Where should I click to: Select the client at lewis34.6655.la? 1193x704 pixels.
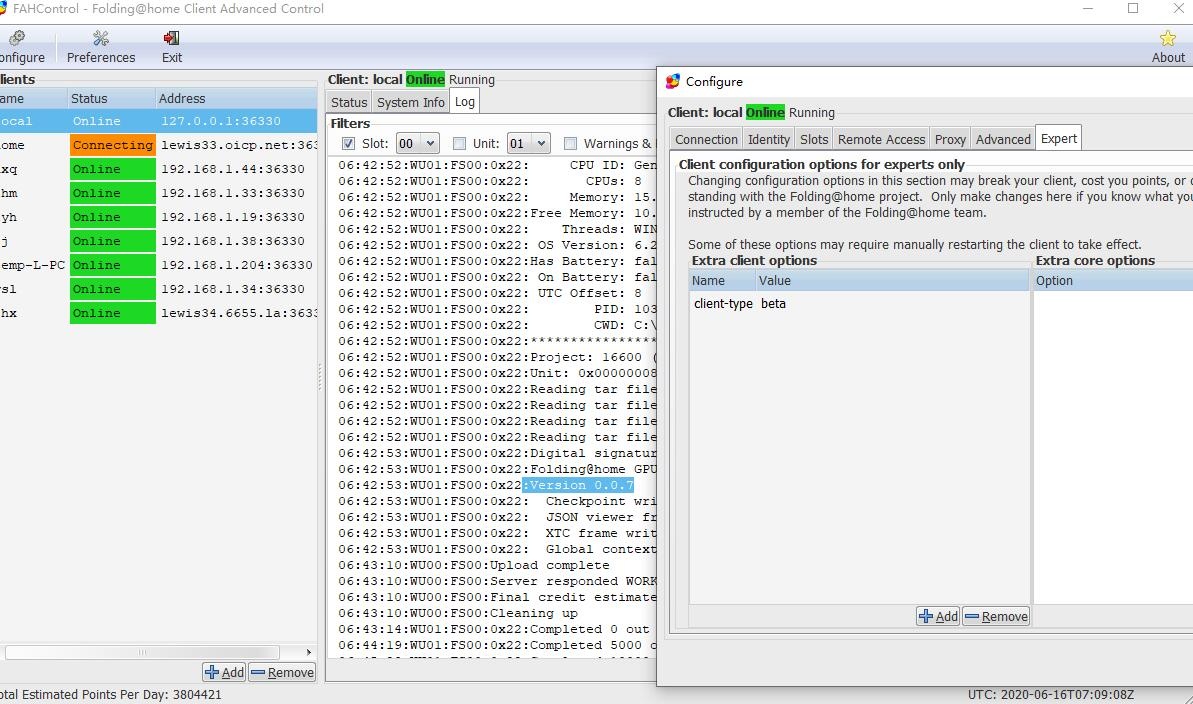158,313
